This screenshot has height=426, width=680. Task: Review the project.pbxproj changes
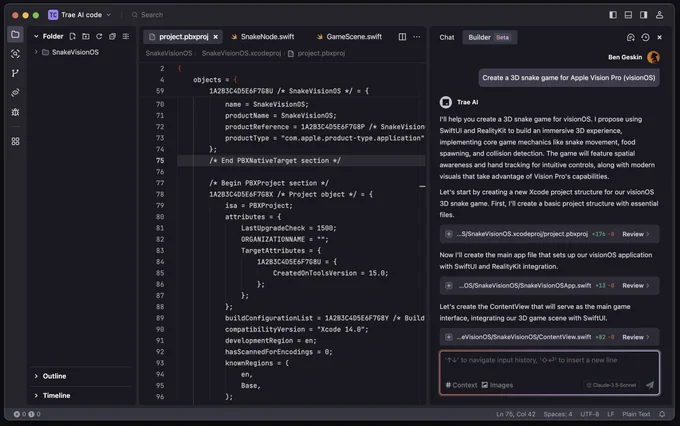[636, 234]
